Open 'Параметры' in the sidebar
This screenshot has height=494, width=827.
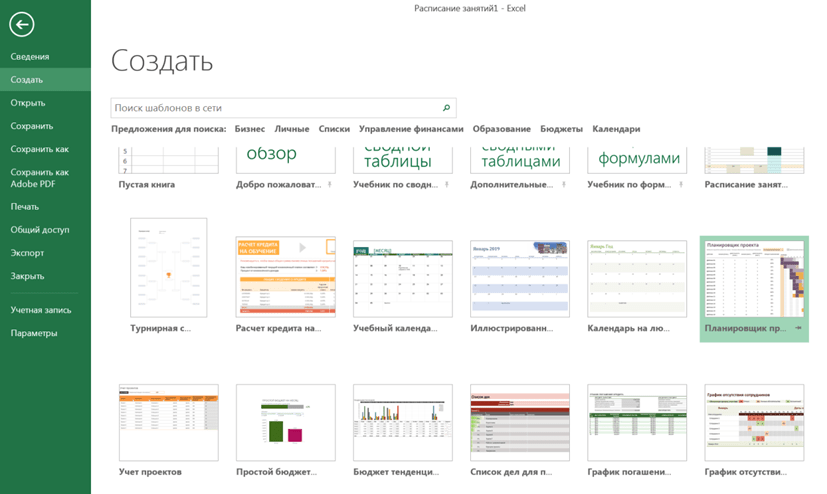click(34, 333)
